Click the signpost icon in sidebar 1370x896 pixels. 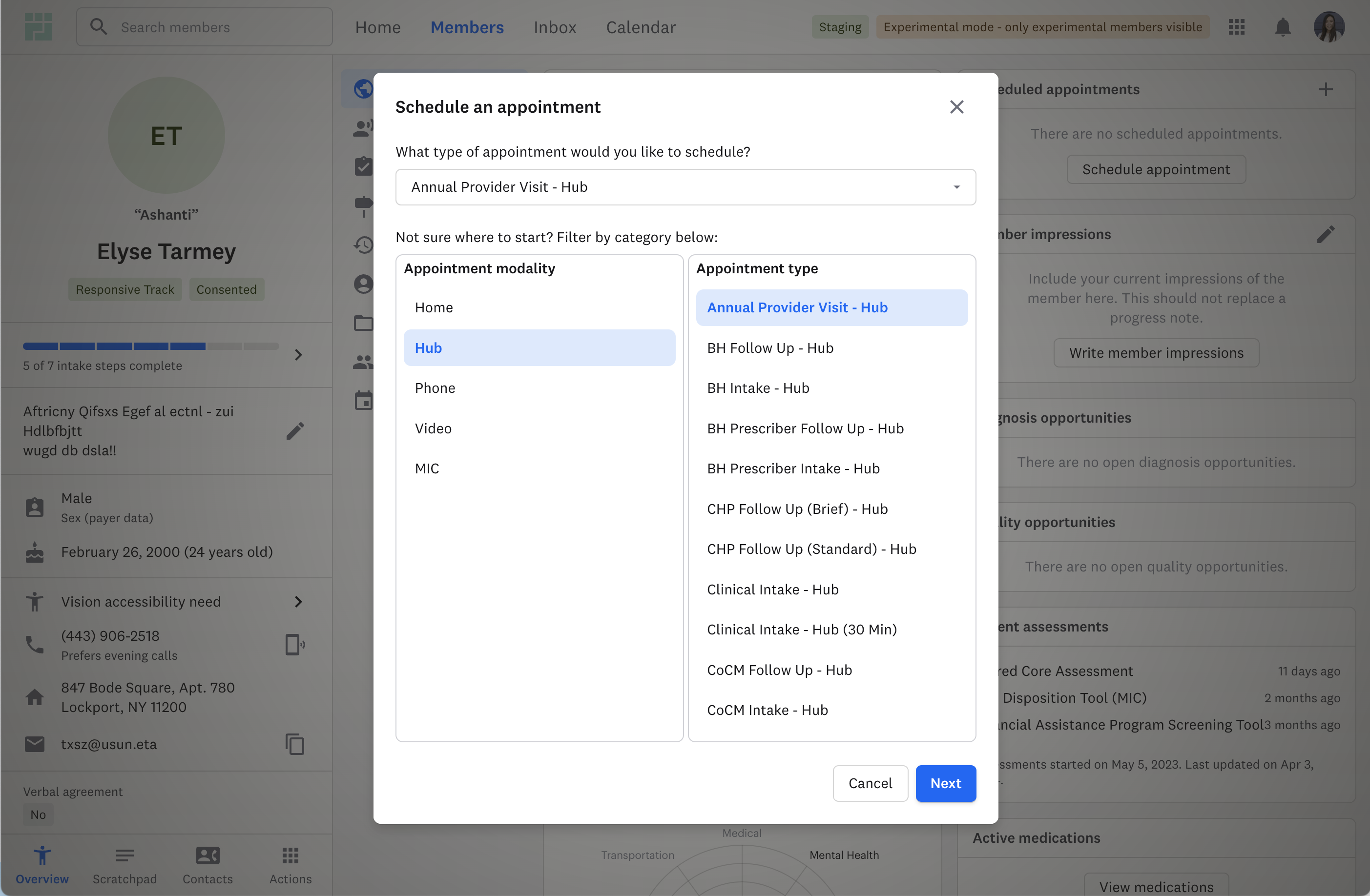click(363, 206)
